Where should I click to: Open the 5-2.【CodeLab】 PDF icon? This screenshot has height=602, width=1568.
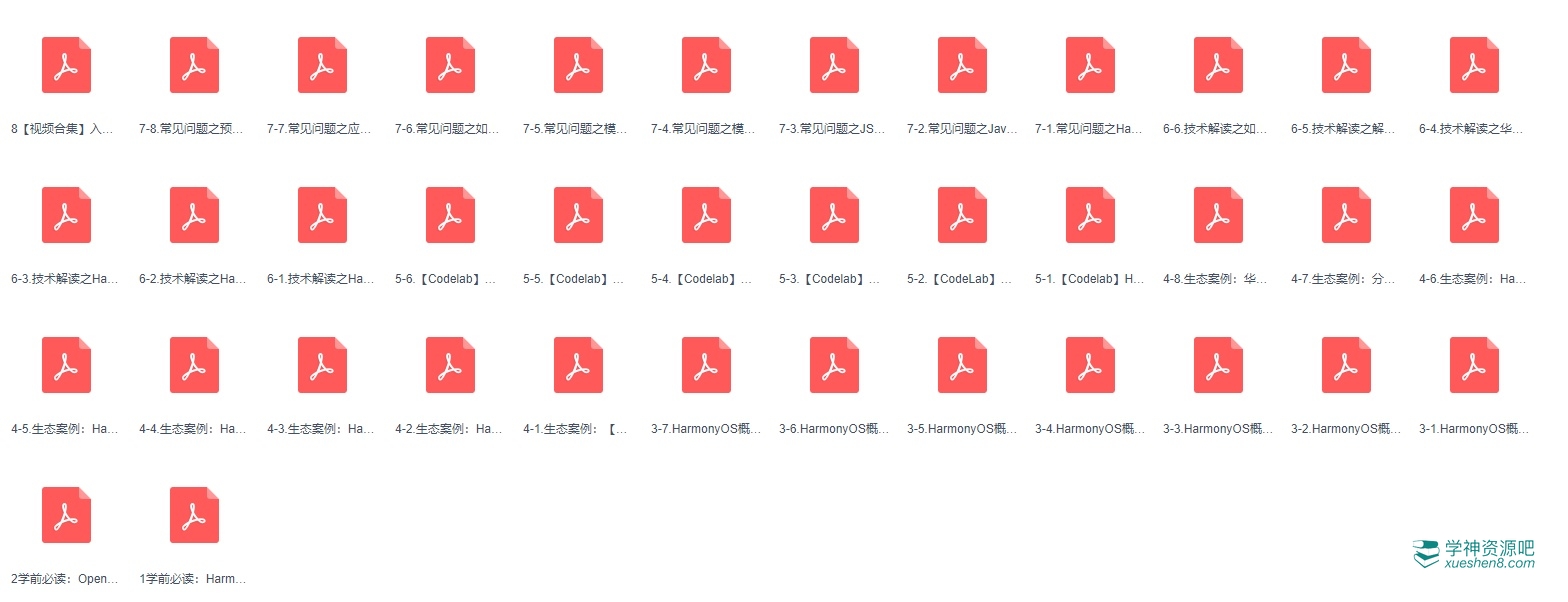(962, 215)
